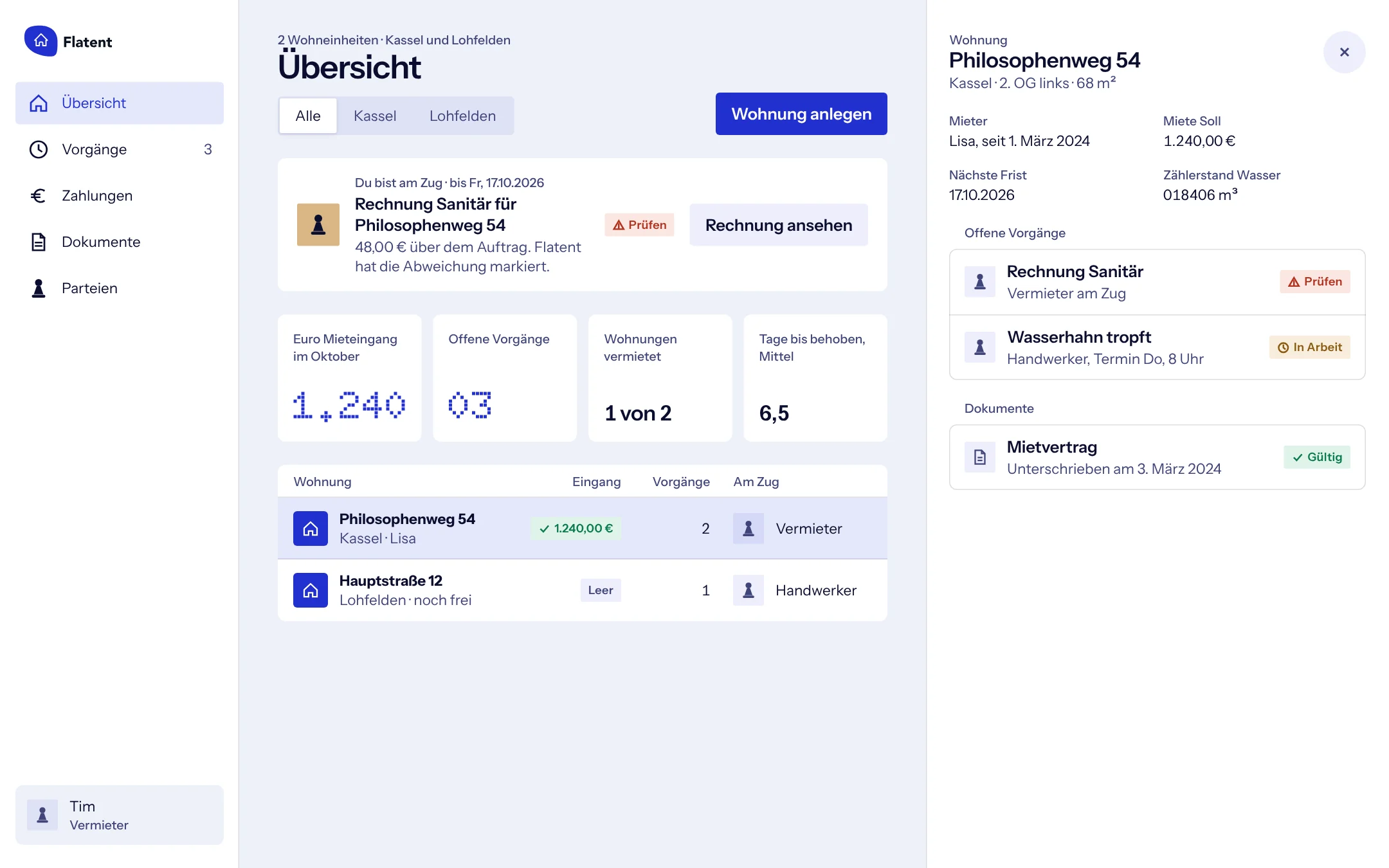Click the Flatent house logo icon

click(x=41, y=41)
